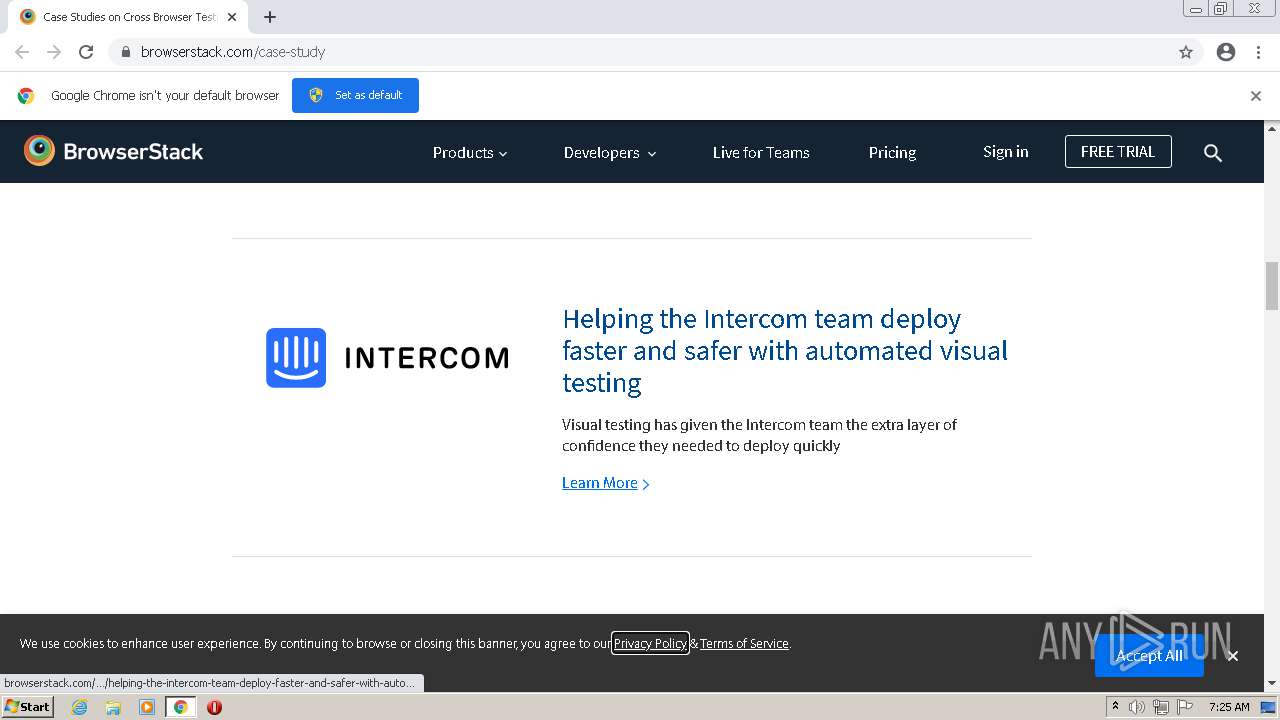
Task: Open a new browser tab with plus icon
Action: (270, 17)
